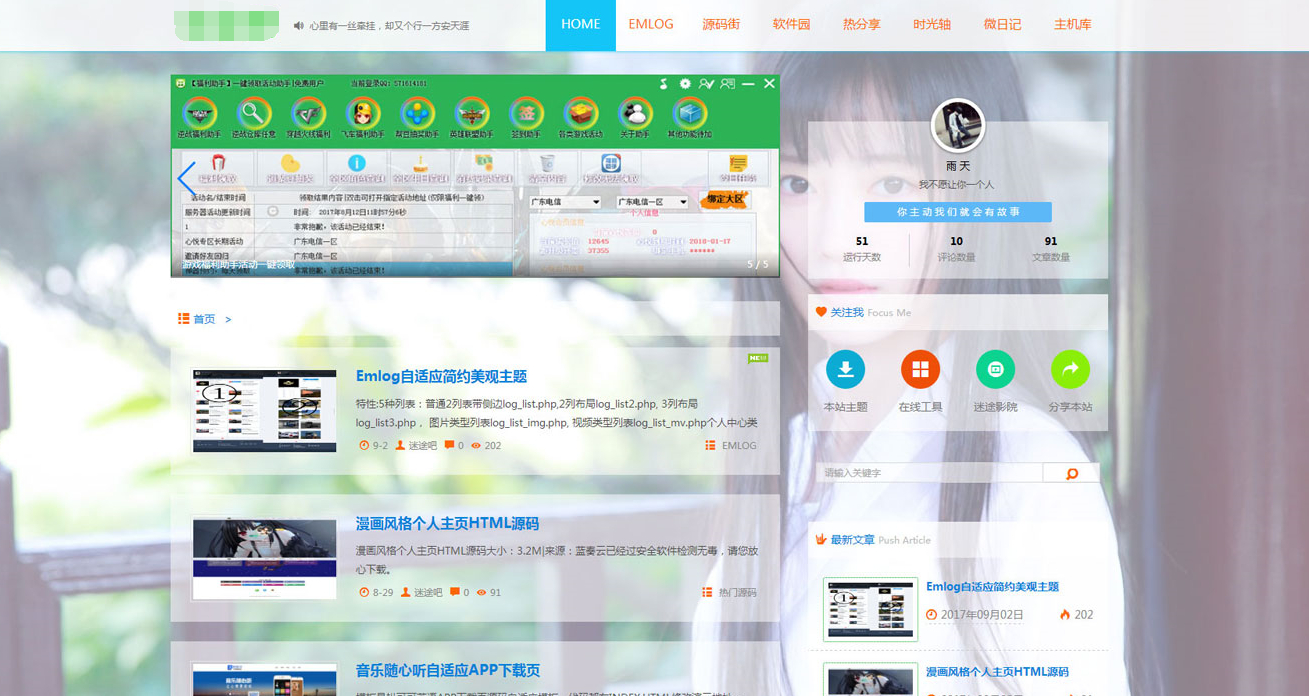Click author 迷途吧 on the 9-2 post
The image size is (1309, 696).
(425, 446)
